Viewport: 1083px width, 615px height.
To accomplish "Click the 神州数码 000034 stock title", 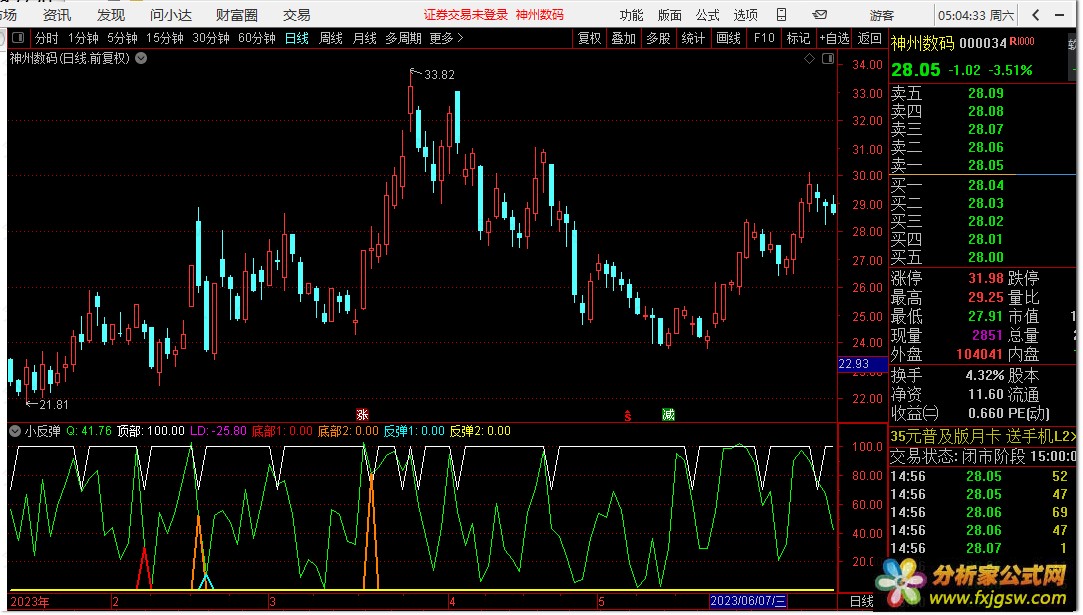I will click(x=949, y=44).
